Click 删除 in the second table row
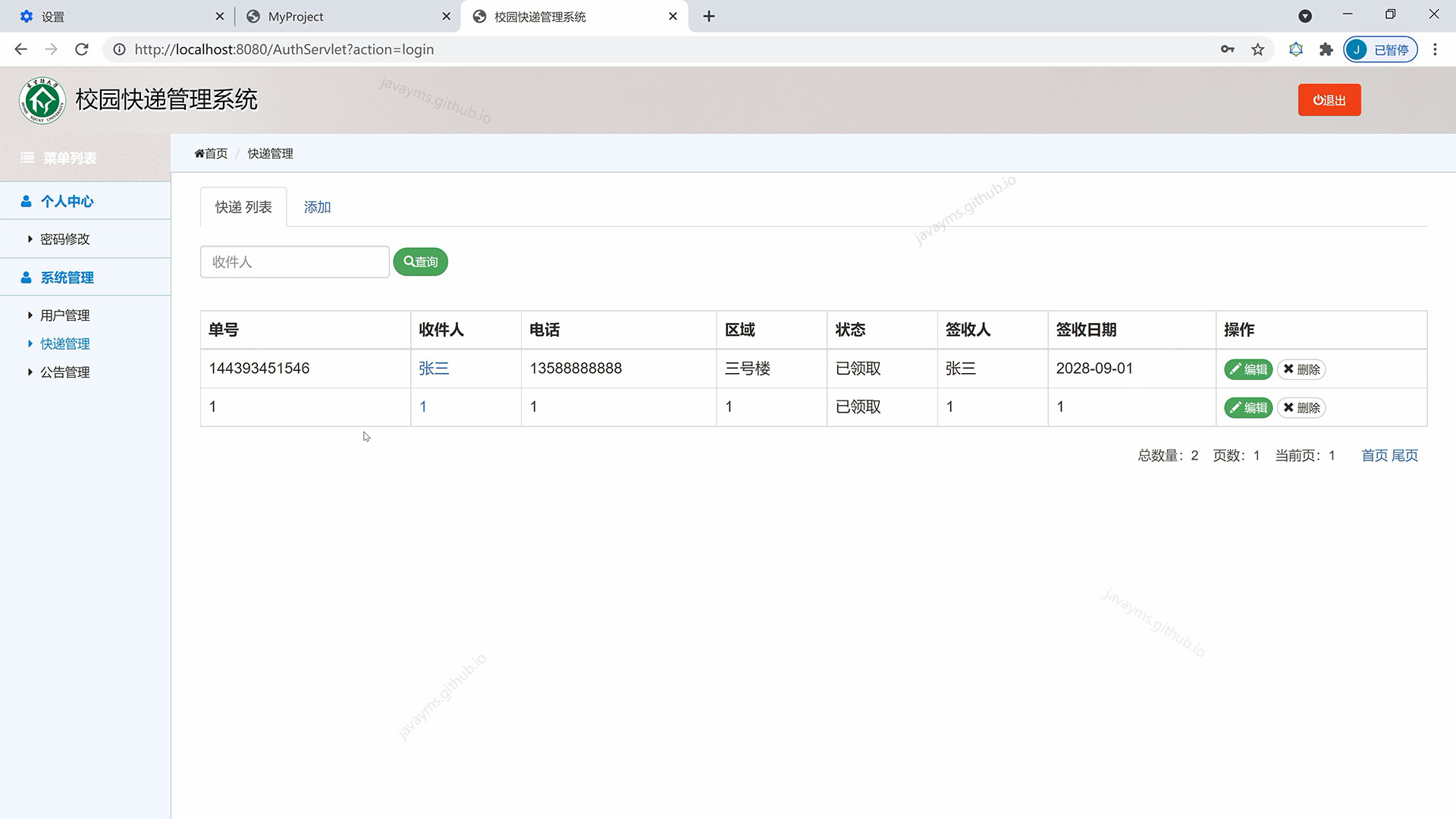This screenshot has height=819, width=1456. click(x=1301, y=407)
